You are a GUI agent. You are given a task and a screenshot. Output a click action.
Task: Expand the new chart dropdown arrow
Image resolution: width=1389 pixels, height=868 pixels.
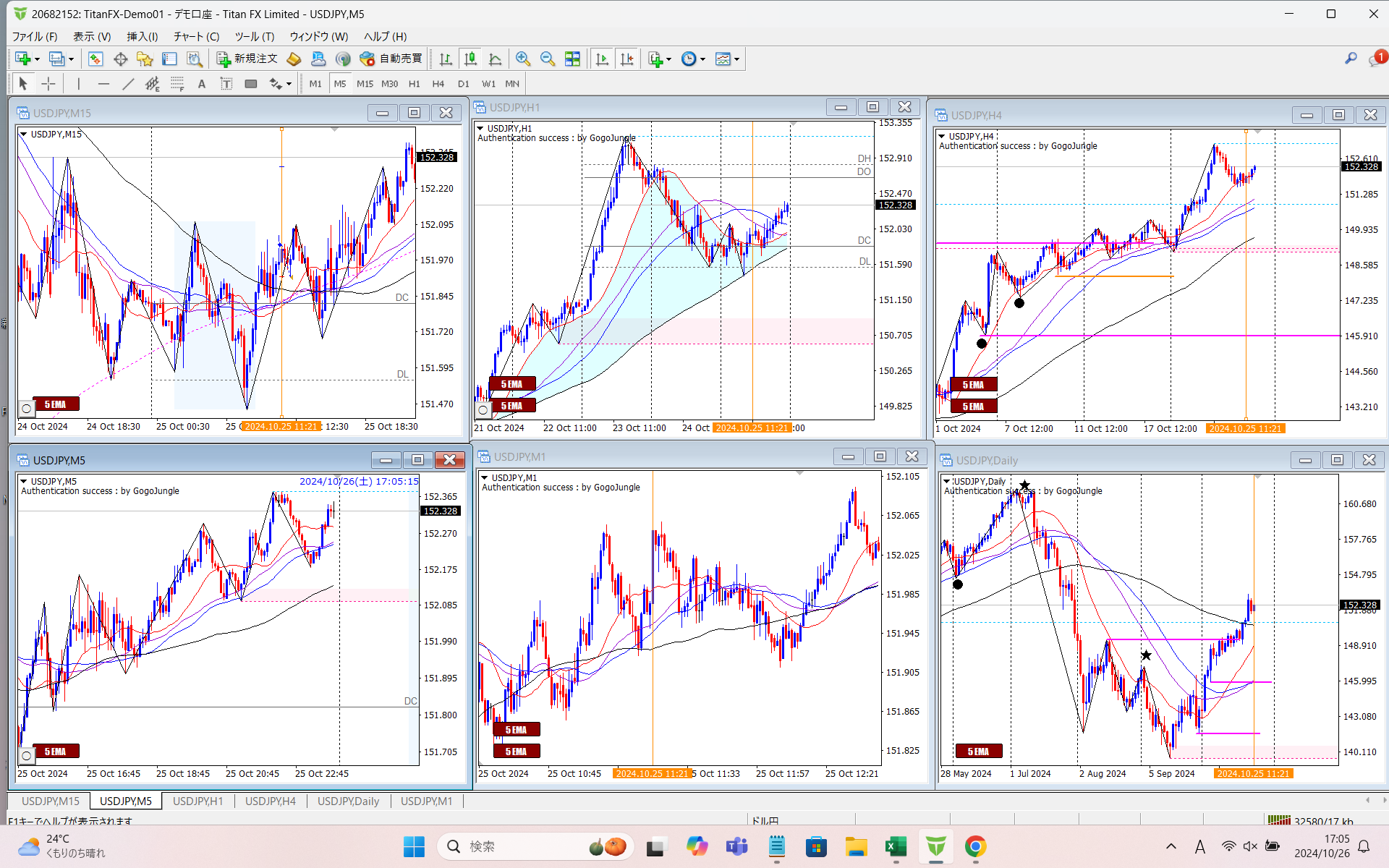[x=37, y=59]
